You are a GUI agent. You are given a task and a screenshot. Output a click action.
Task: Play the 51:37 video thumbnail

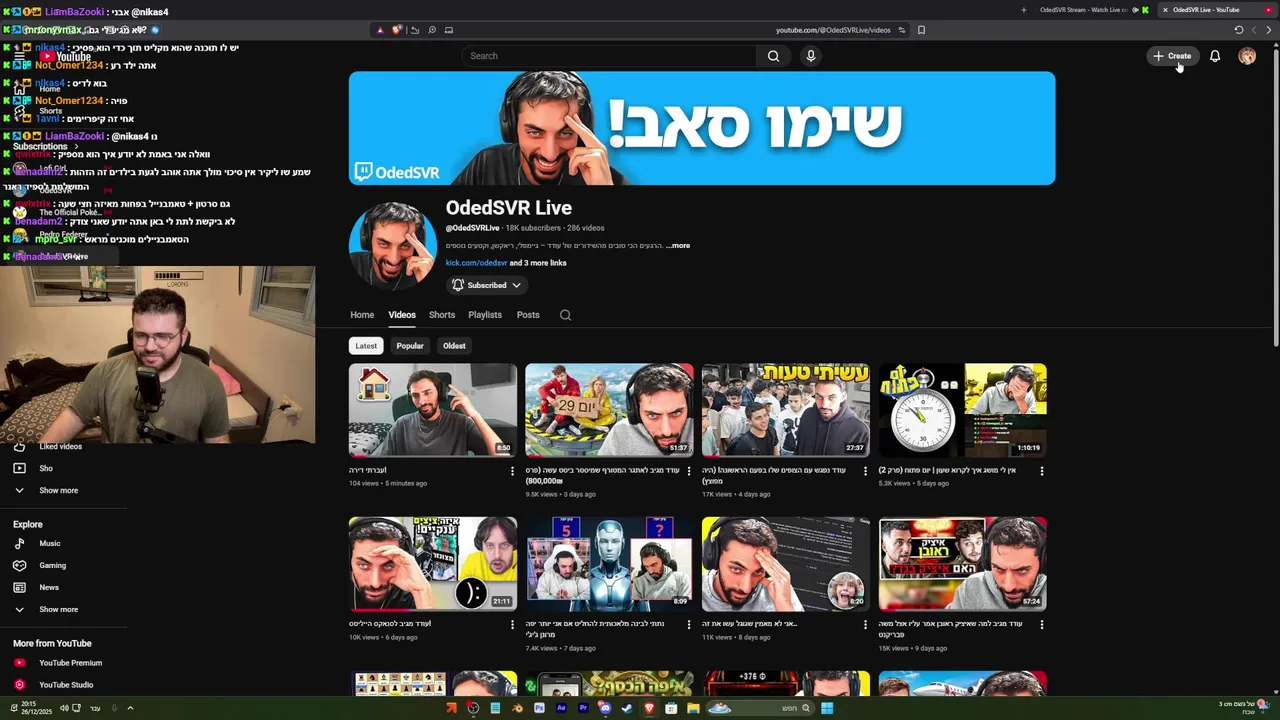pos(609,410)
